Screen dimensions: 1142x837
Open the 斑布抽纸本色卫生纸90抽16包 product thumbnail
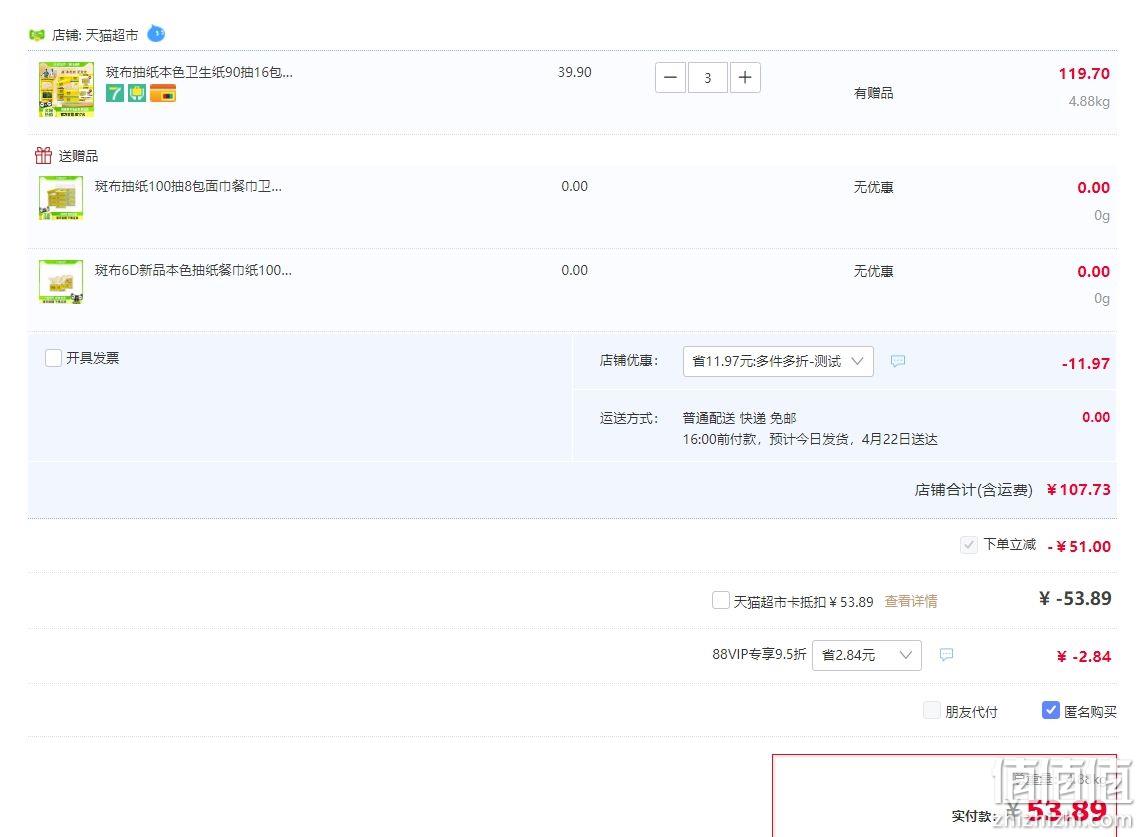66,89
